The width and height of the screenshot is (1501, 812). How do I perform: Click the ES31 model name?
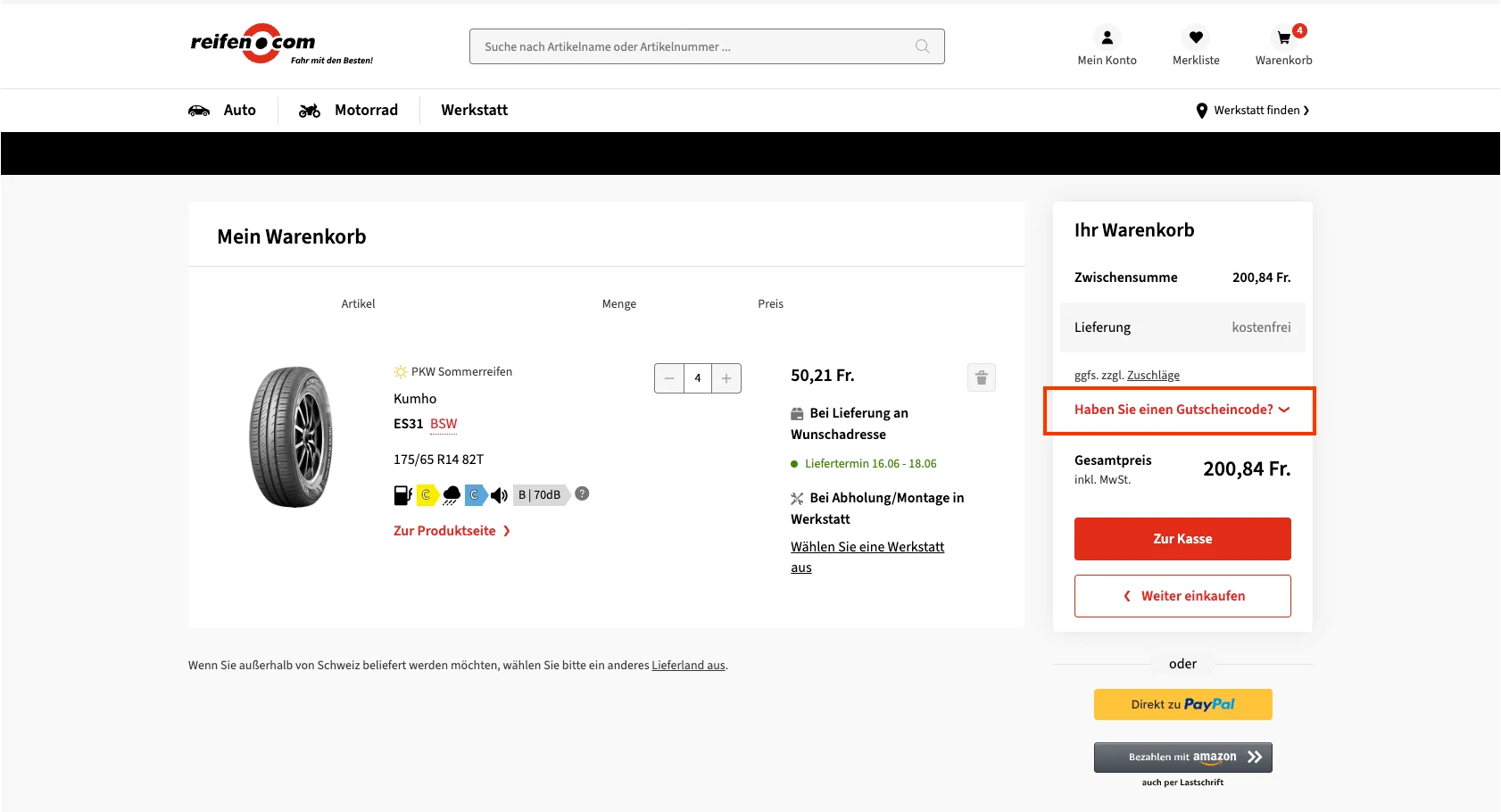coord(408,424)
